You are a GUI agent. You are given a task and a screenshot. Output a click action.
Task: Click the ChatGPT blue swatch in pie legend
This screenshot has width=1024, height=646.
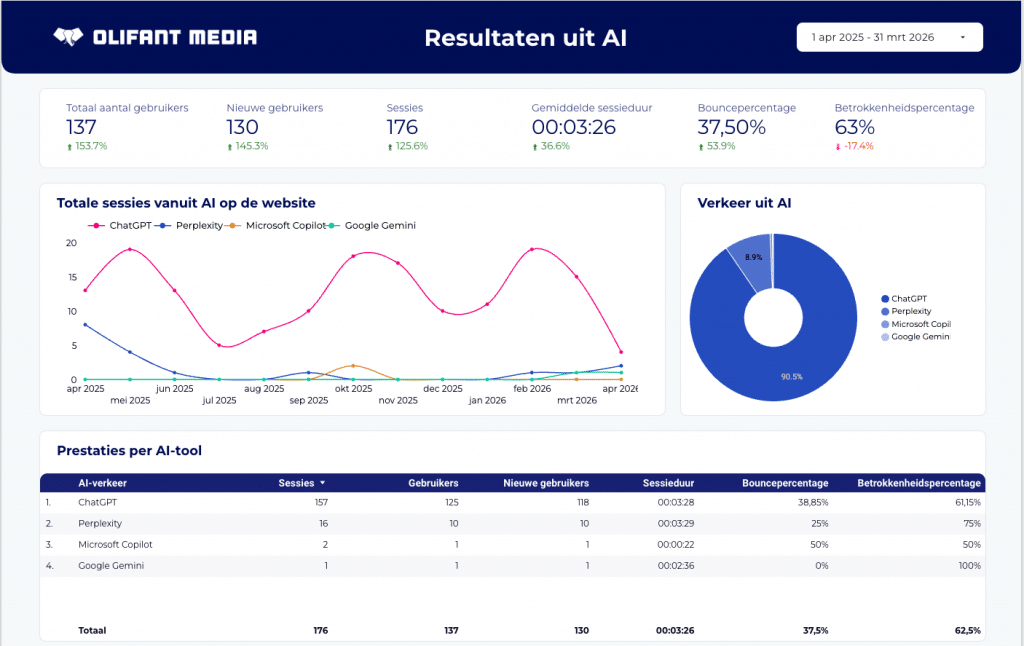coord(885,299)
